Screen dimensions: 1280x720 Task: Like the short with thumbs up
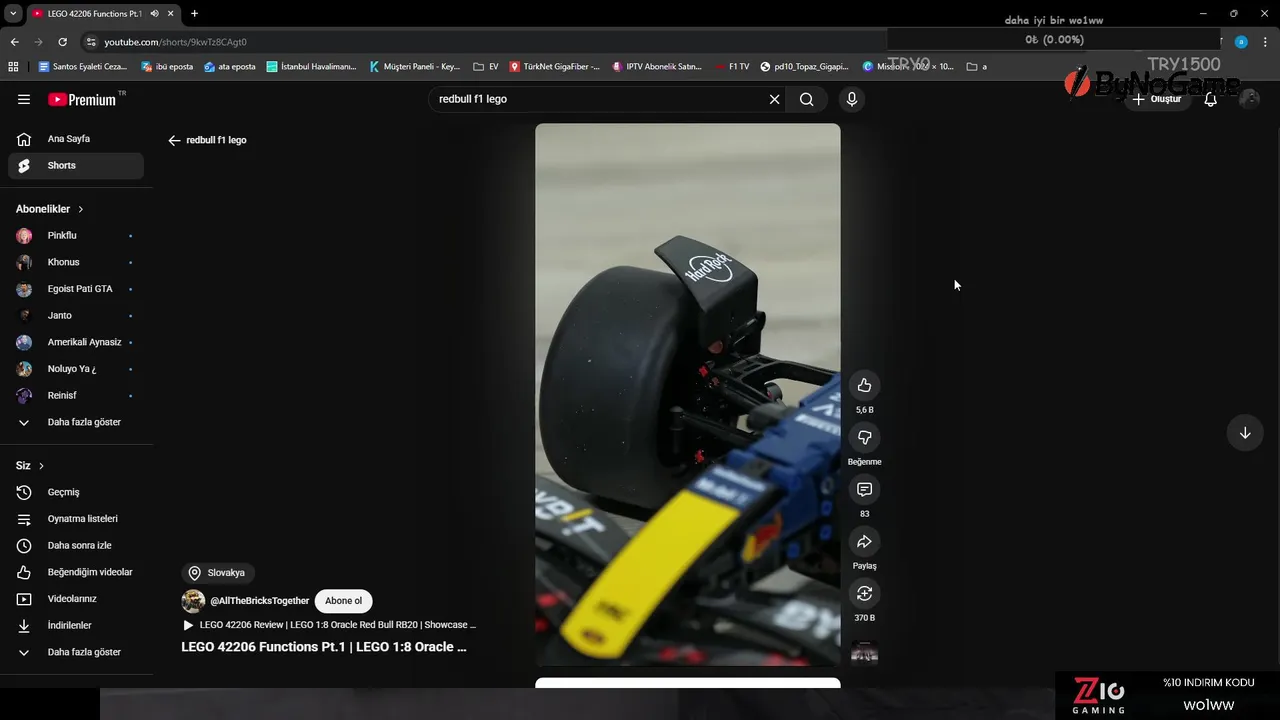pos(864,385)
